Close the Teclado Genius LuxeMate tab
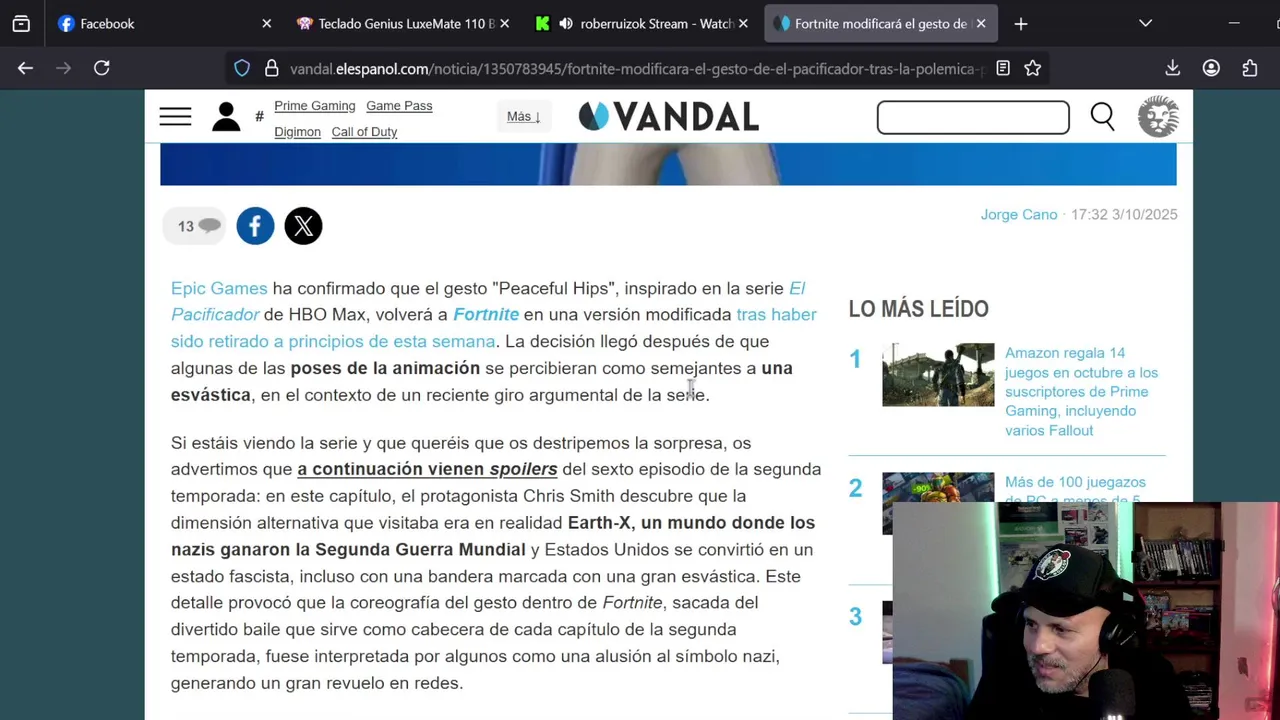The image size is (1280, 720). 505,23
